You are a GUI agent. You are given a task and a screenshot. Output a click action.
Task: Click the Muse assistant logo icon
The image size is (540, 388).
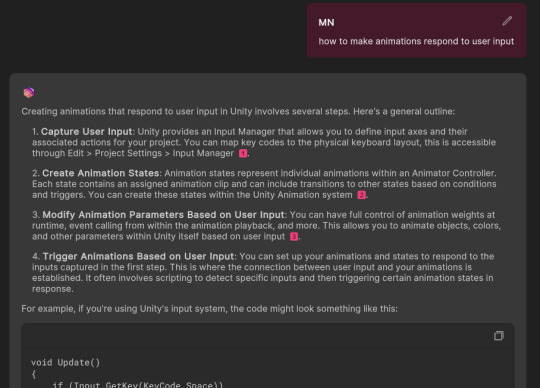29,92
